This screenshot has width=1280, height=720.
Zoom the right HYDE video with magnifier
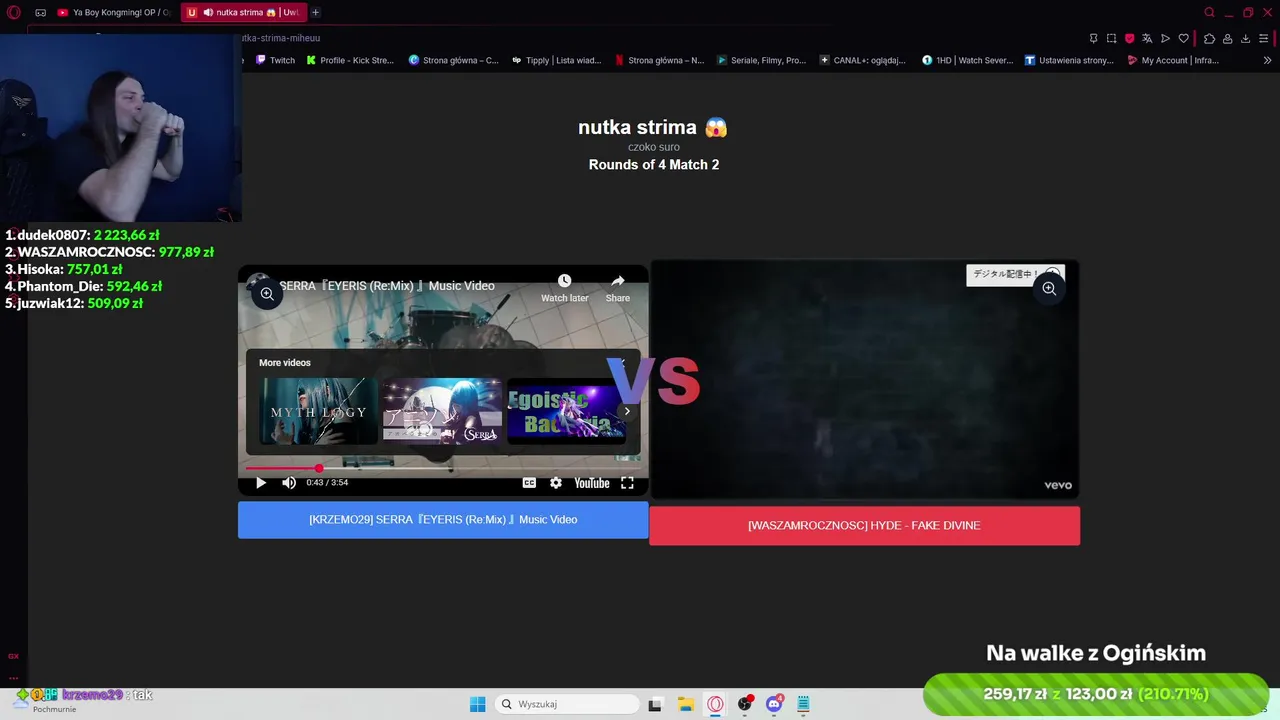pyautogui.click(x=1049, y=288)
